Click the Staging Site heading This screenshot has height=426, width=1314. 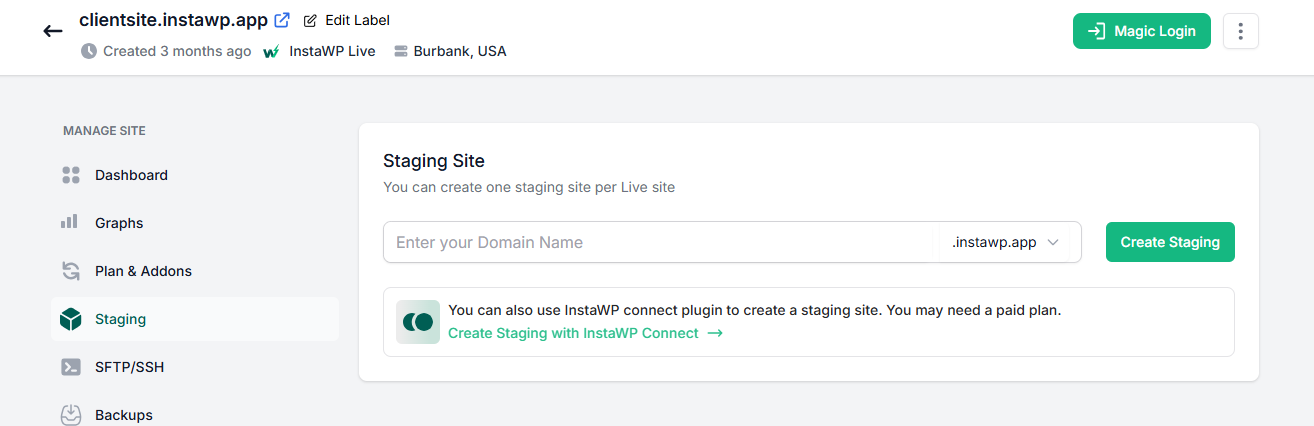click(434, 161)
